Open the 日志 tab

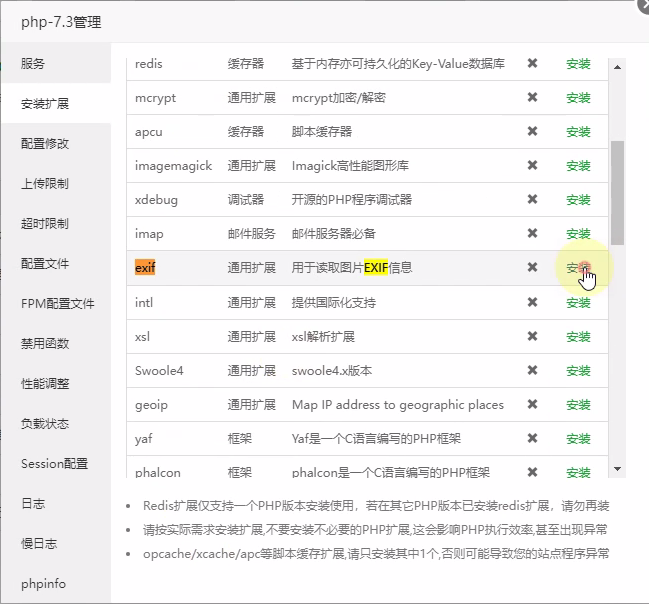click(56, 503)
